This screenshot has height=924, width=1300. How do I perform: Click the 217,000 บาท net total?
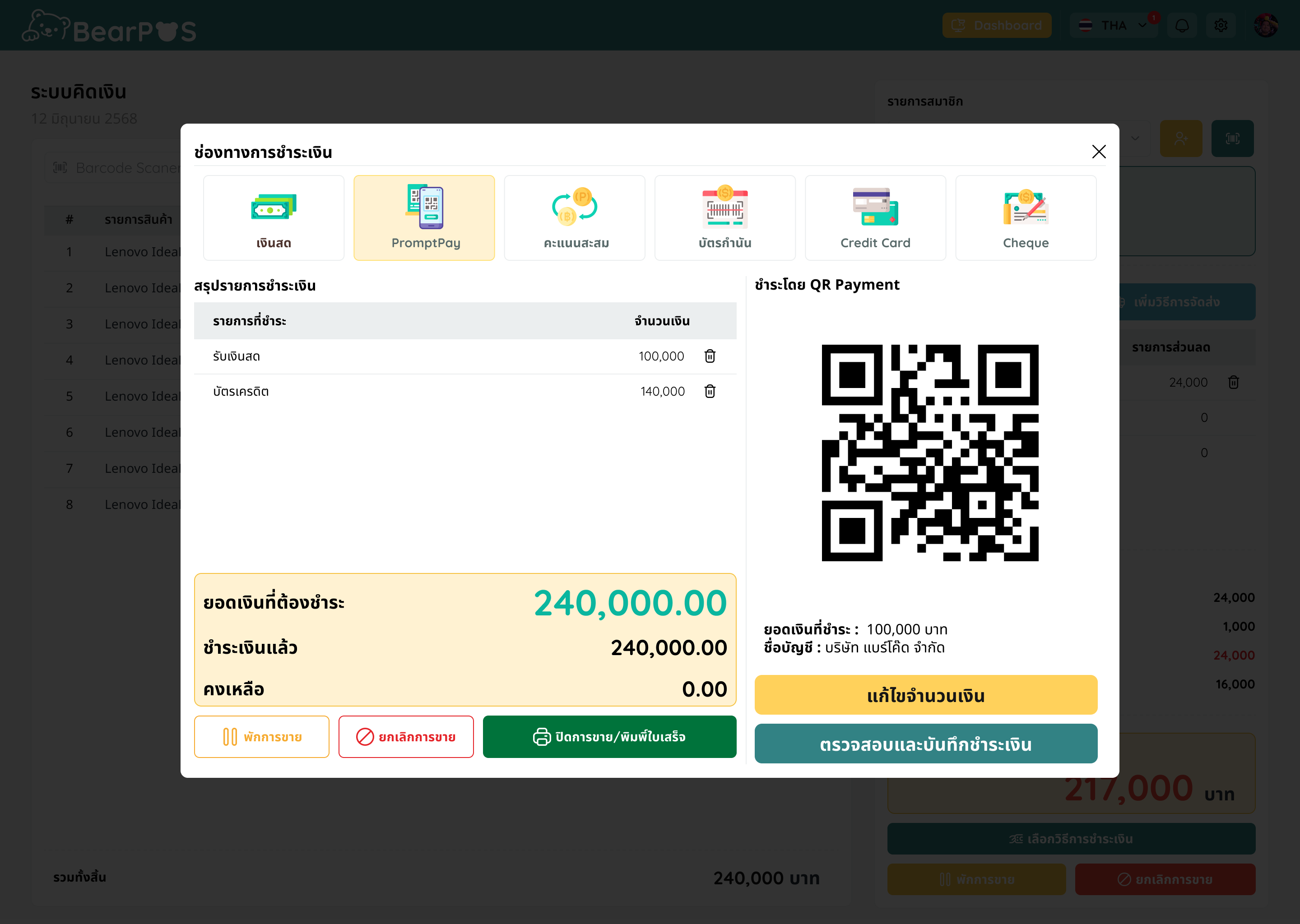[x=1149, y=789]
